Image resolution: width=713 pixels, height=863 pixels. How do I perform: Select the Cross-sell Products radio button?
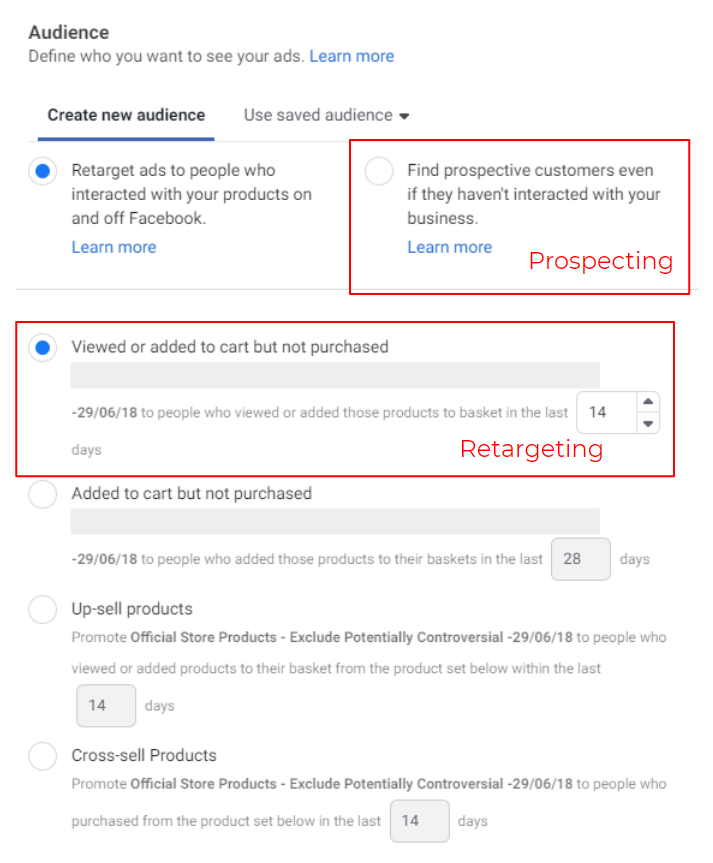click(43, 756)
